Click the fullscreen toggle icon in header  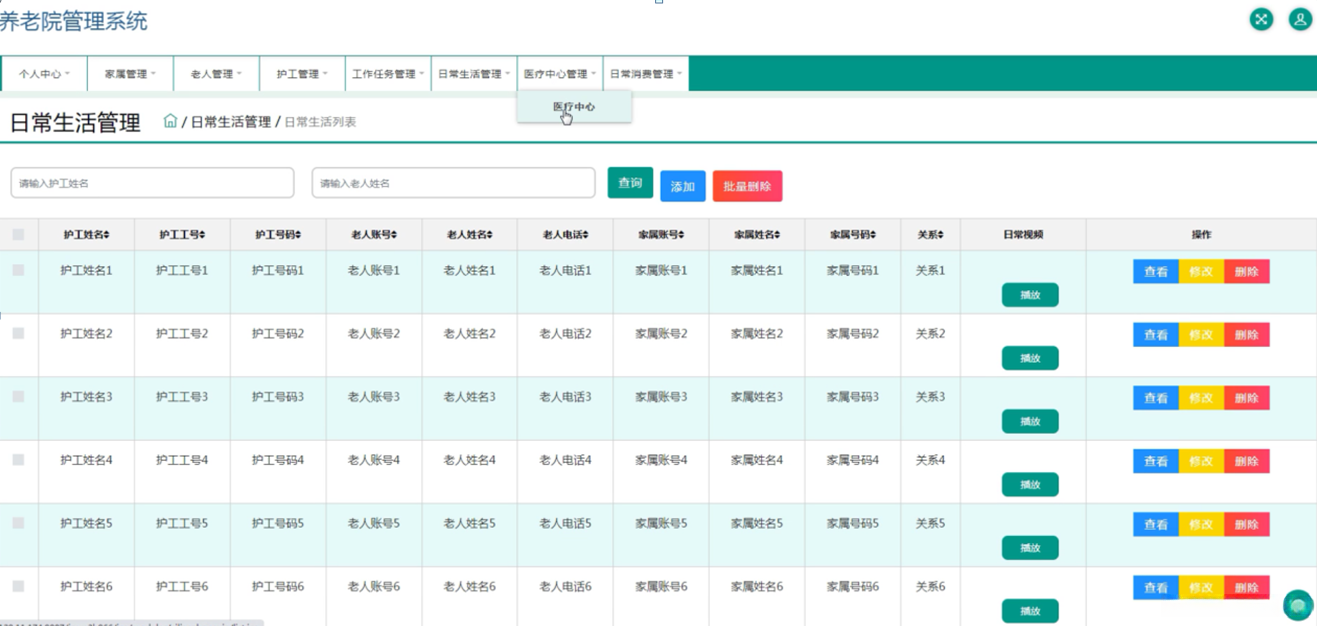(1261, 19)
